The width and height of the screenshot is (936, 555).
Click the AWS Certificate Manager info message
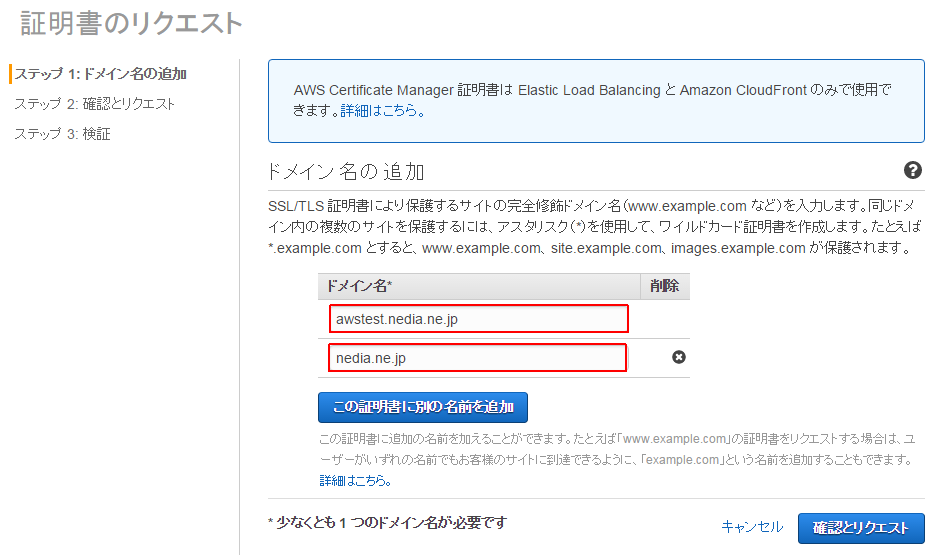592,100
